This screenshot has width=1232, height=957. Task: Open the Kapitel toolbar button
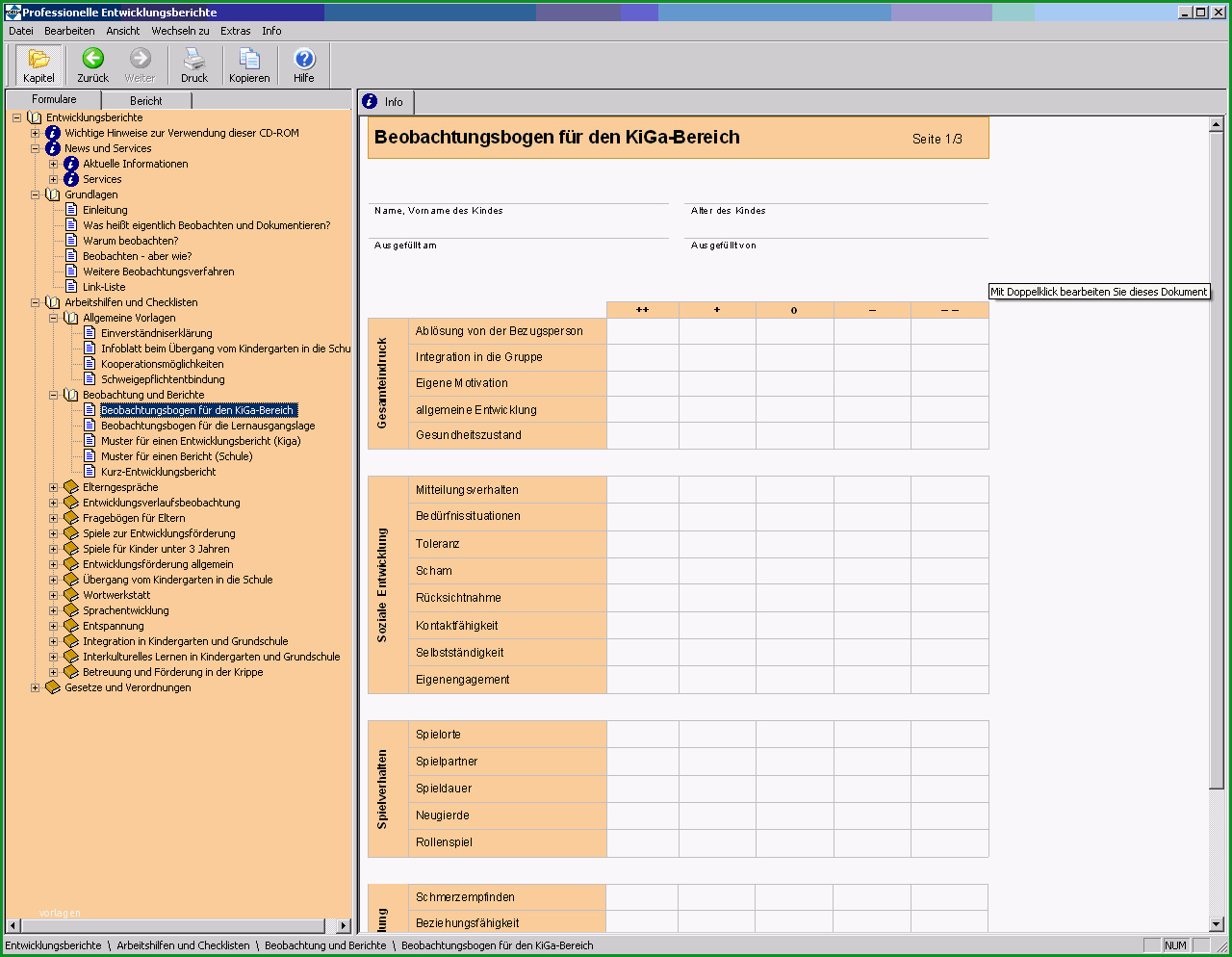(x=38, y=65)
